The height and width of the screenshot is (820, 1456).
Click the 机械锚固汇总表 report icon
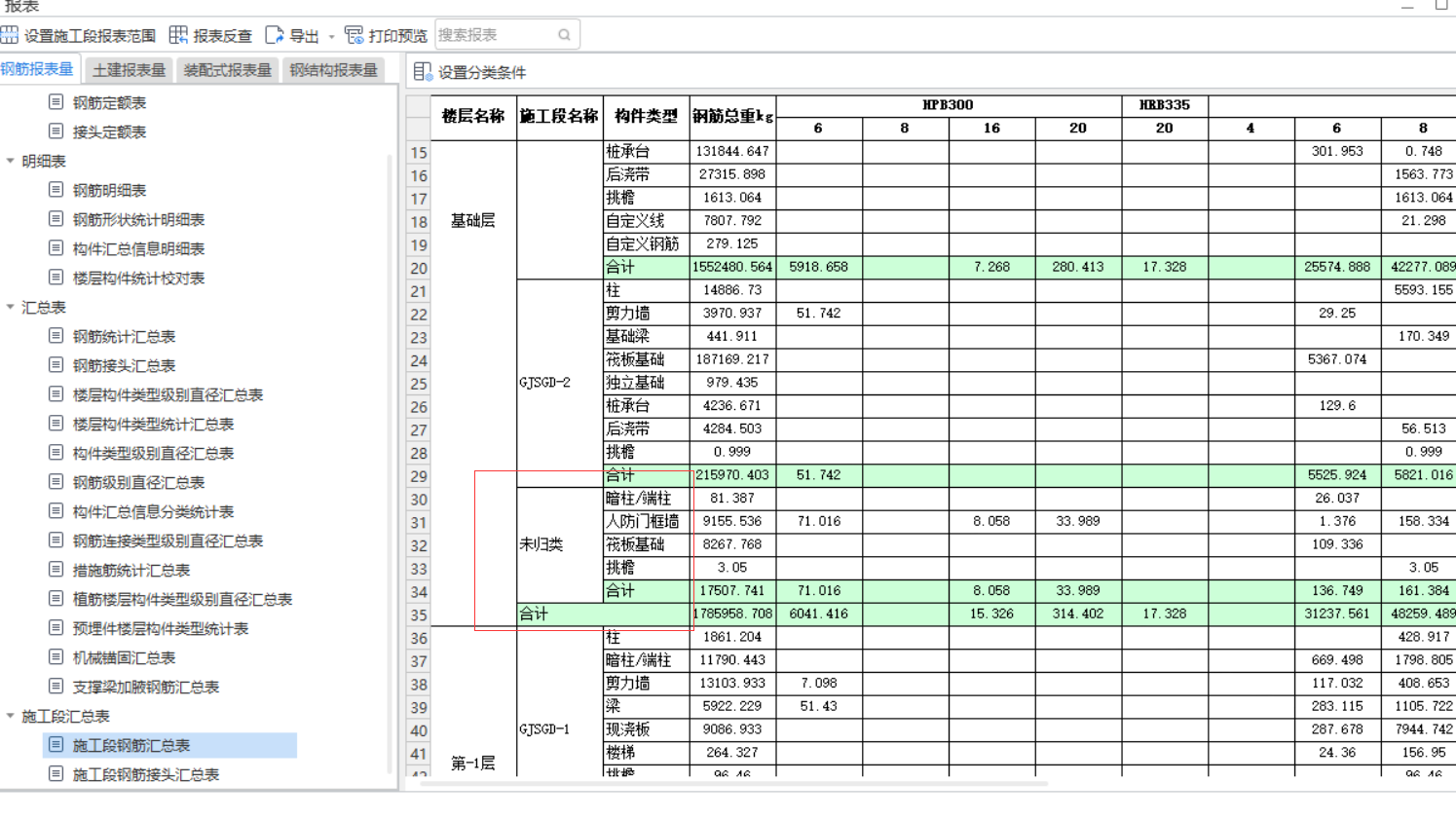pos(56,657)
